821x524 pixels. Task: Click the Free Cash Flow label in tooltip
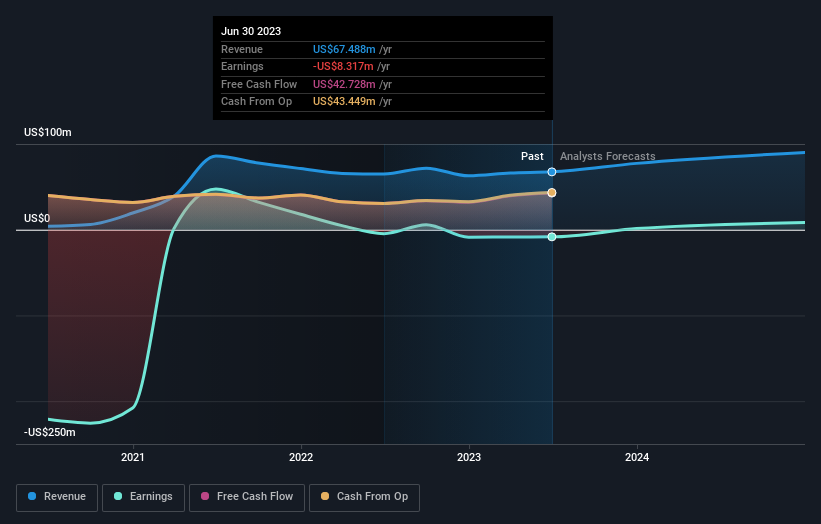259,84
